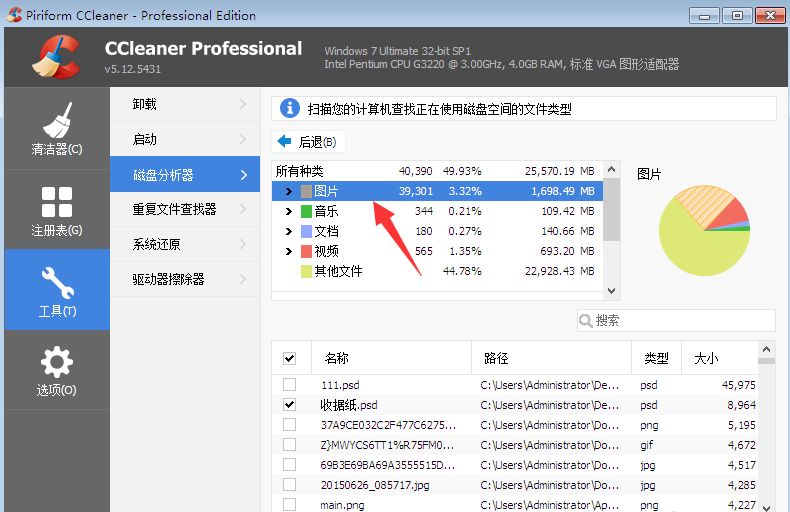
Task: Check the box for 111.psd
Action: [x=290, y=385]
